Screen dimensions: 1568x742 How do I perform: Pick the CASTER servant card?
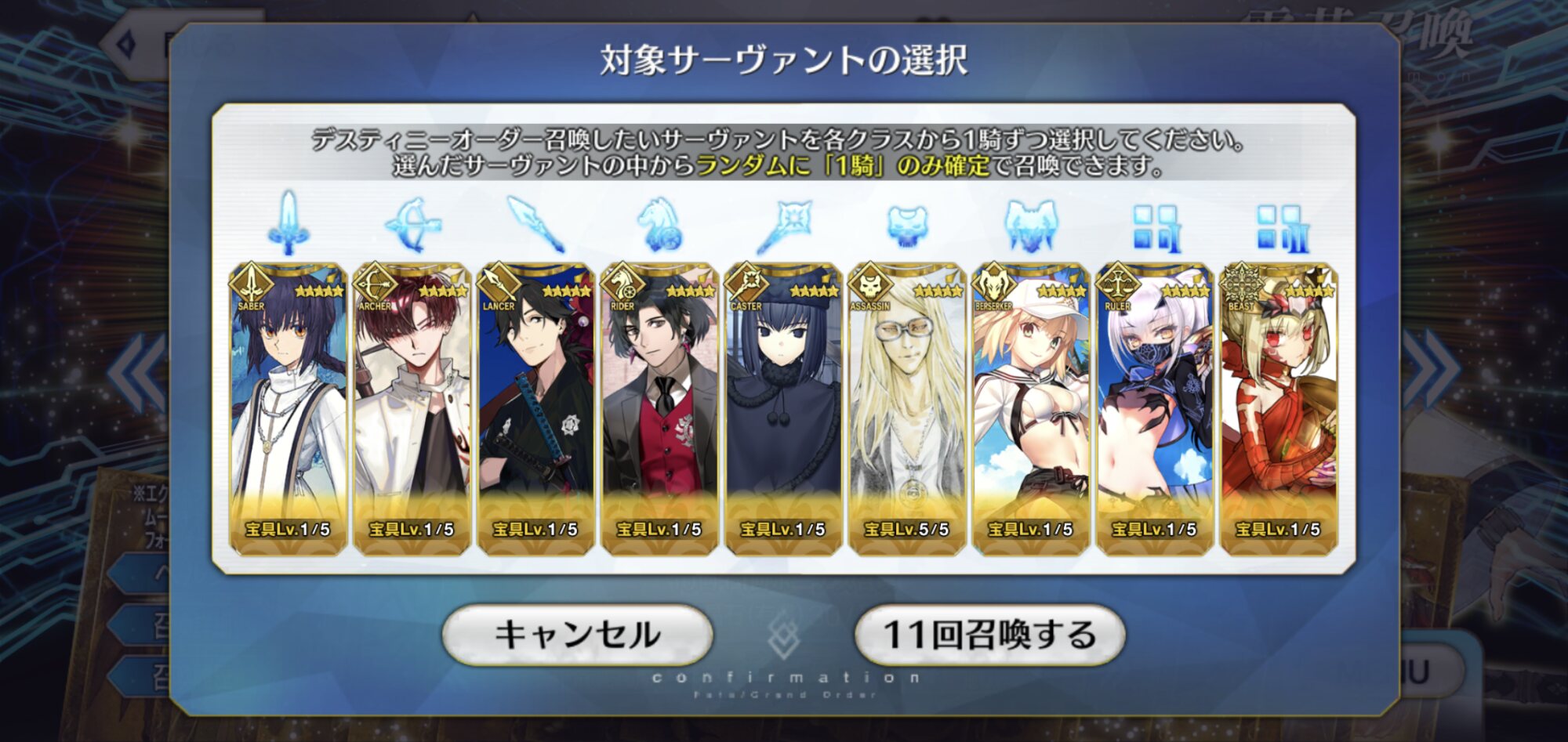click(x=783, y=410)
